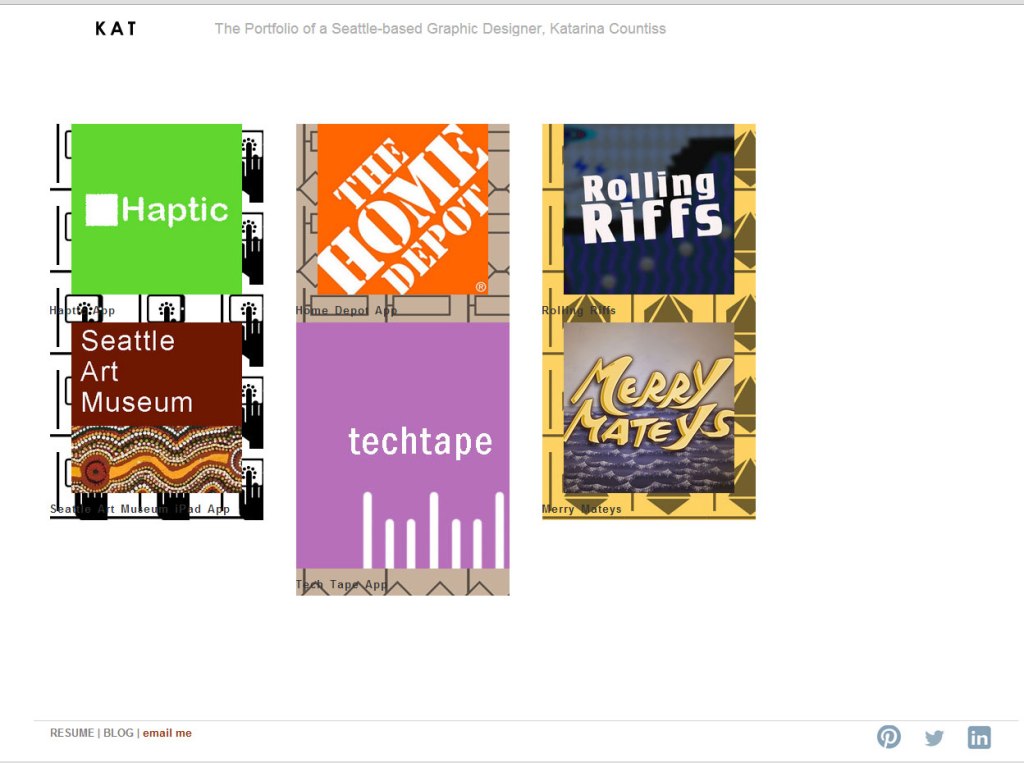This screenshot has height=763, width=1024.
Task: Open the Pinterest profile icon
Action: (x=888, y=737)
